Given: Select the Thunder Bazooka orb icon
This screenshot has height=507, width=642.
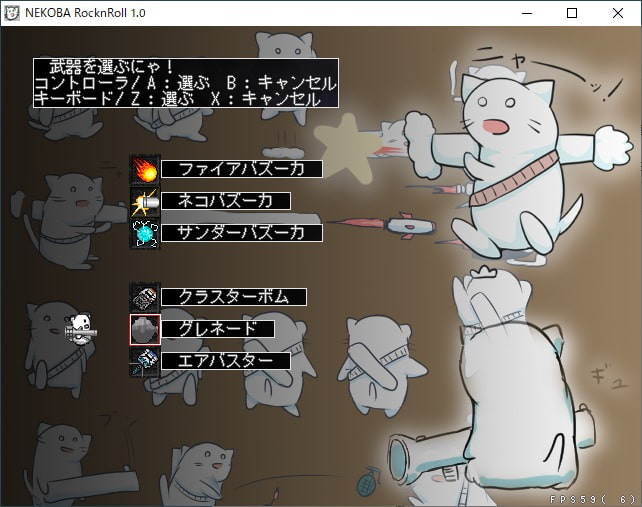Looking at the screenshot, I should coord(145,233).
